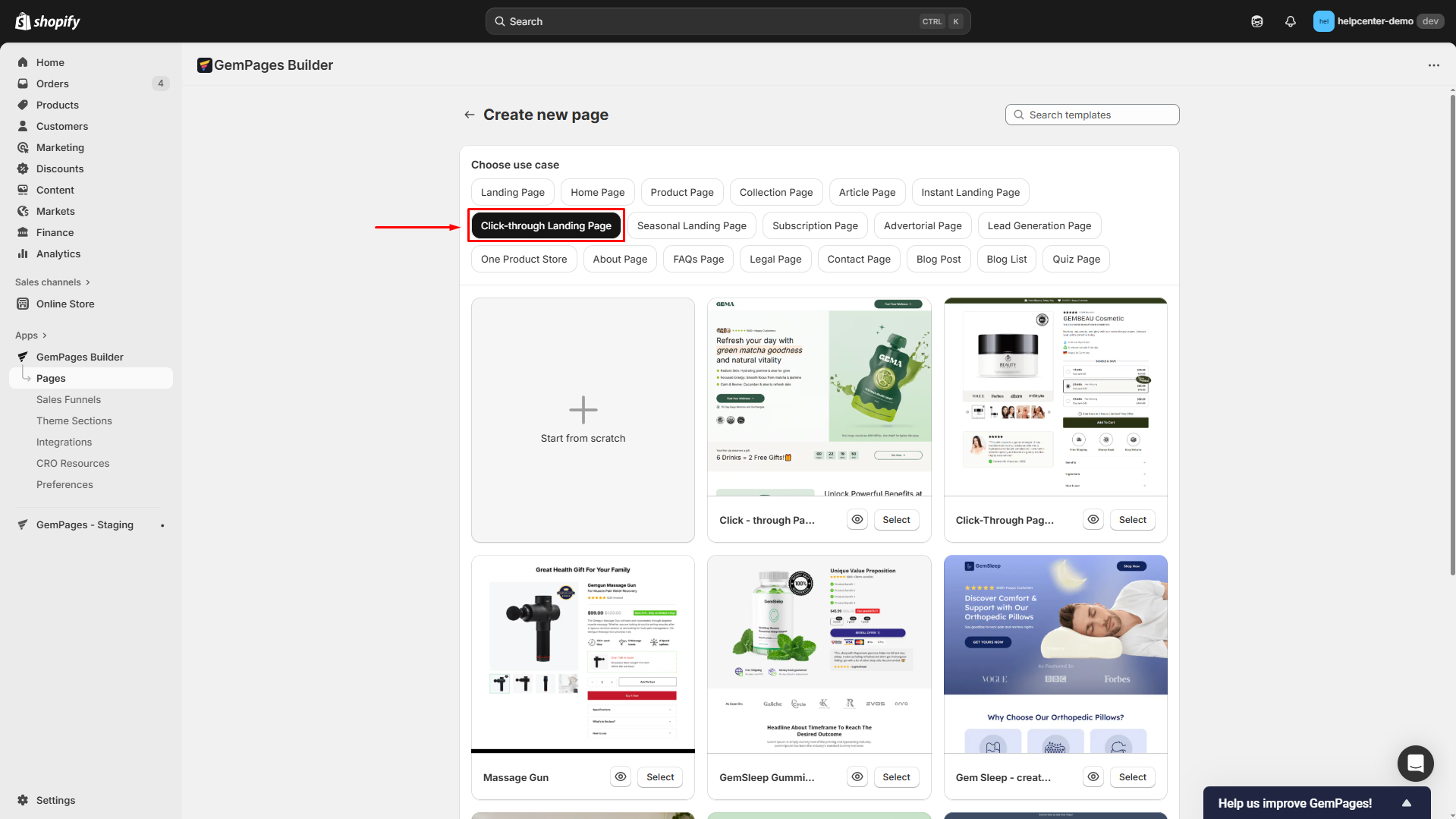Click the Discounts sidebar icon
The image size is (1456, 819).
coord(23,169)
